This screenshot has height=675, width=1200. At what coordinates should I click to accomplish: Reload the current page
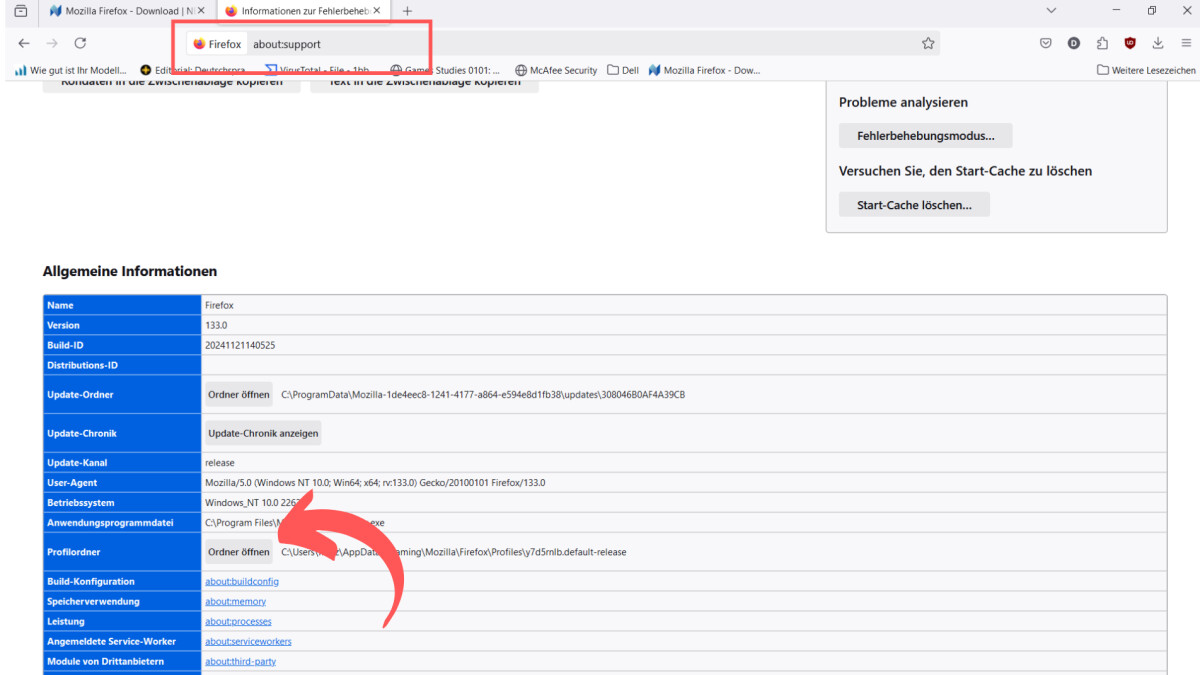80,43
